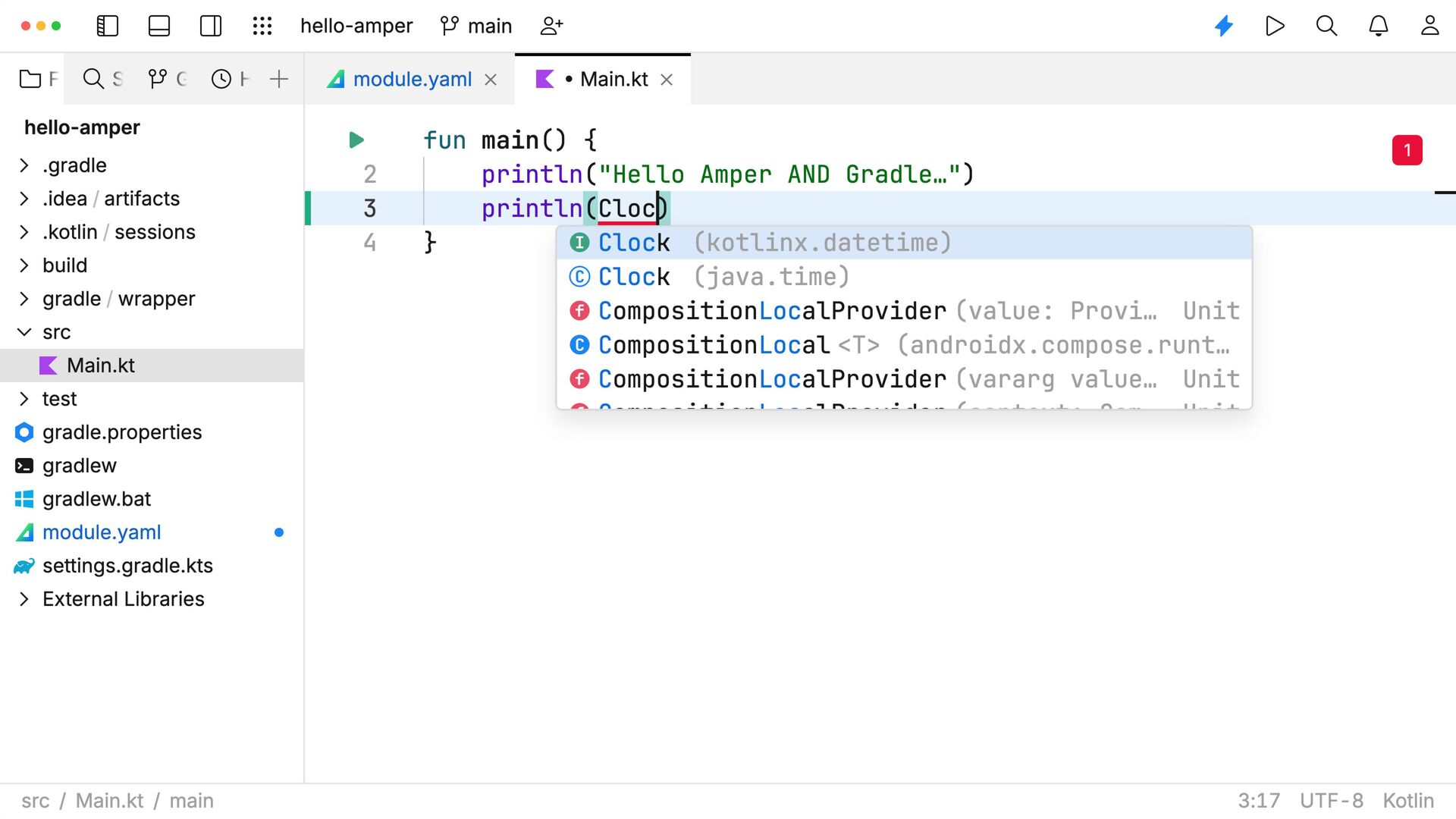Open the main branch selector

point(476,26)
